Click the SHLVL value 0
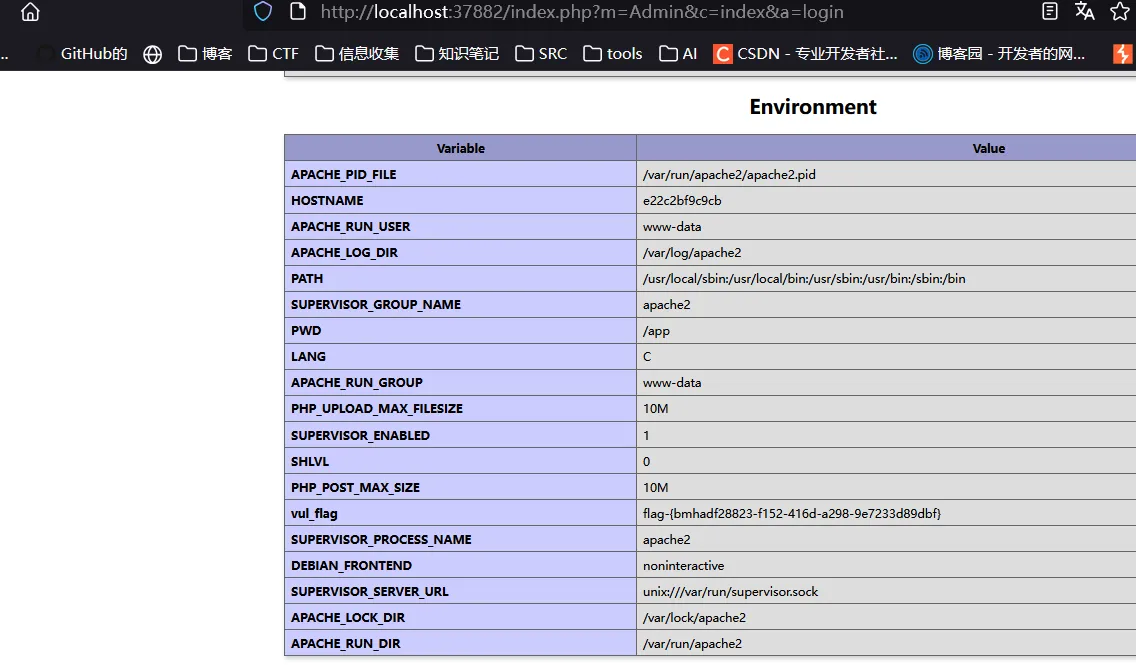Viewport: 1136px width, 665px height. click(x=646, y=461)
